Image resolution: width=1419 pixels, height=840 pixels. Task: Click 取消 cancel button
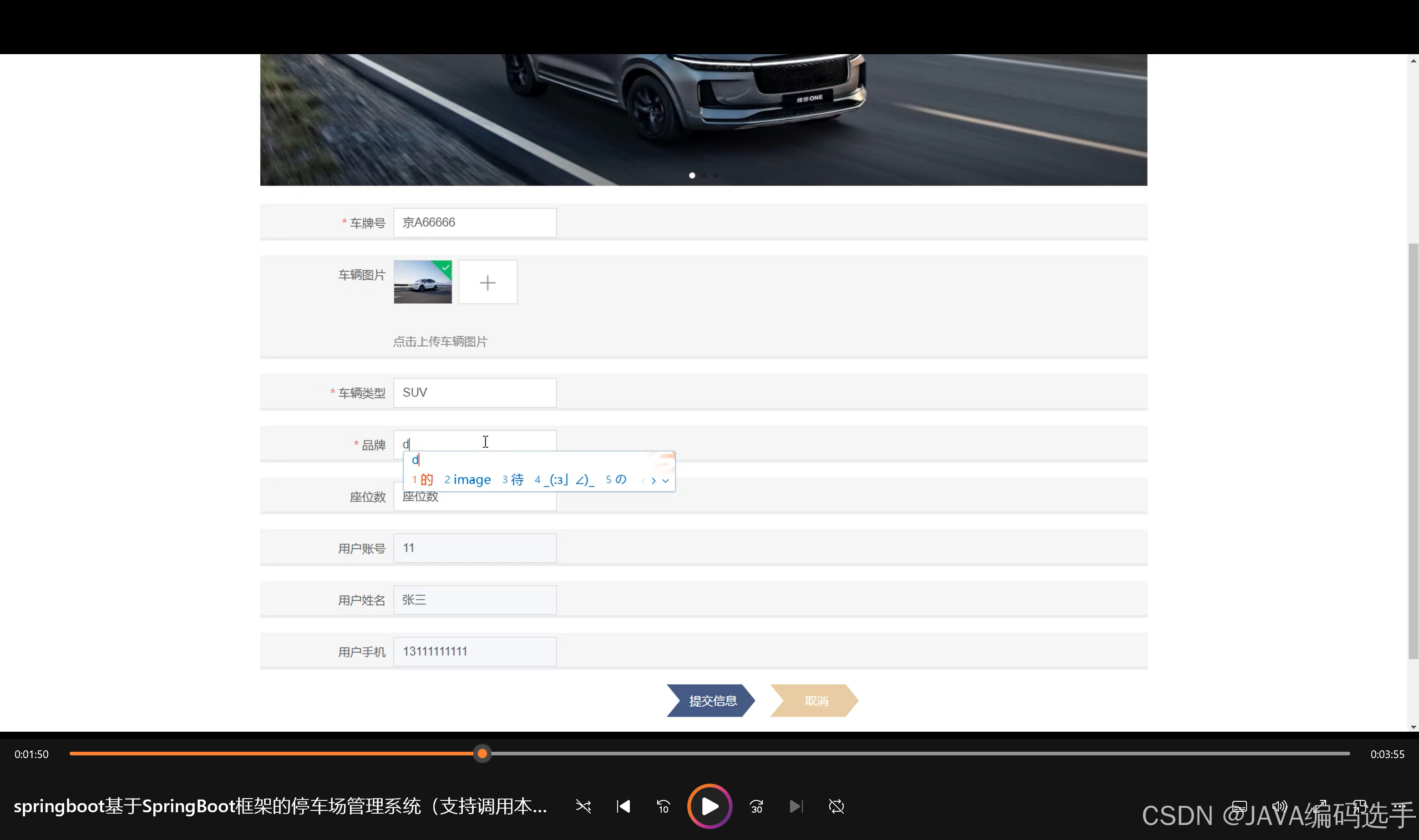tap(815, 701)
